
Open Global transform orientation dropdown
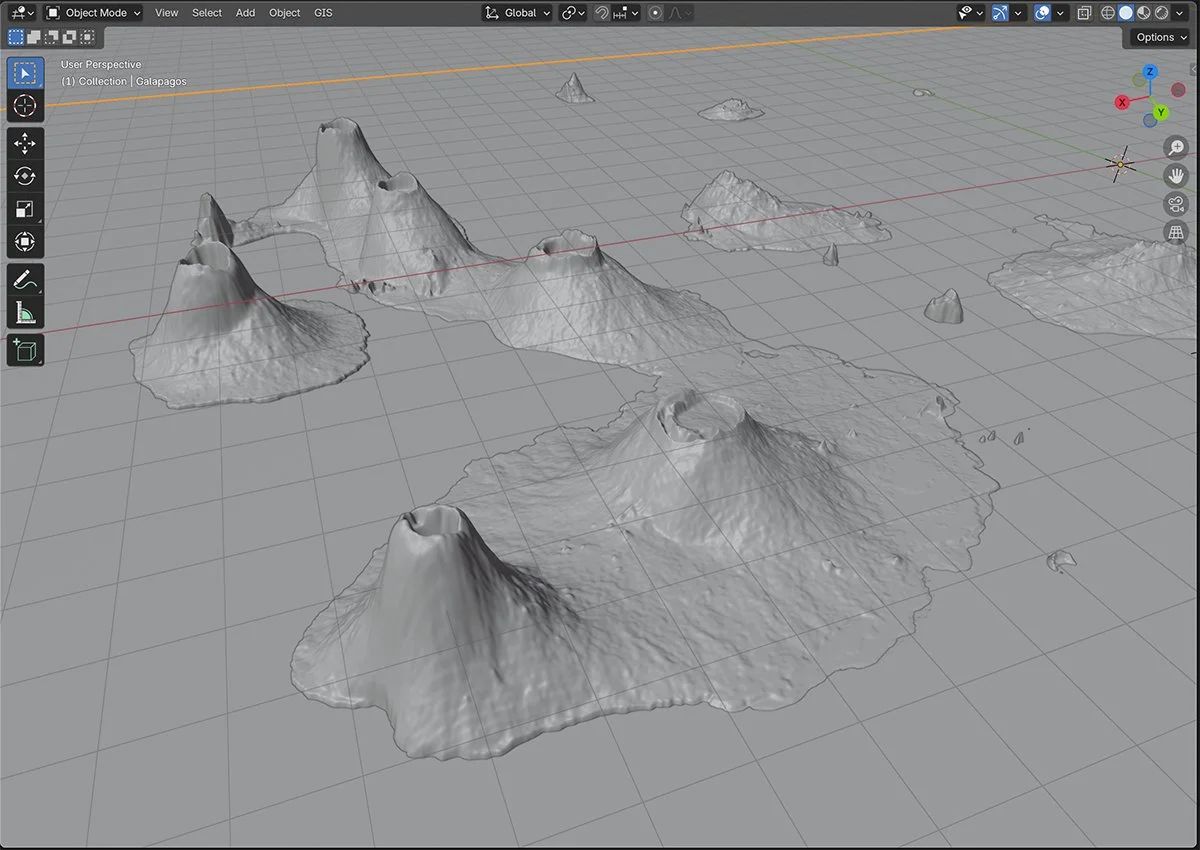(517, 13)
